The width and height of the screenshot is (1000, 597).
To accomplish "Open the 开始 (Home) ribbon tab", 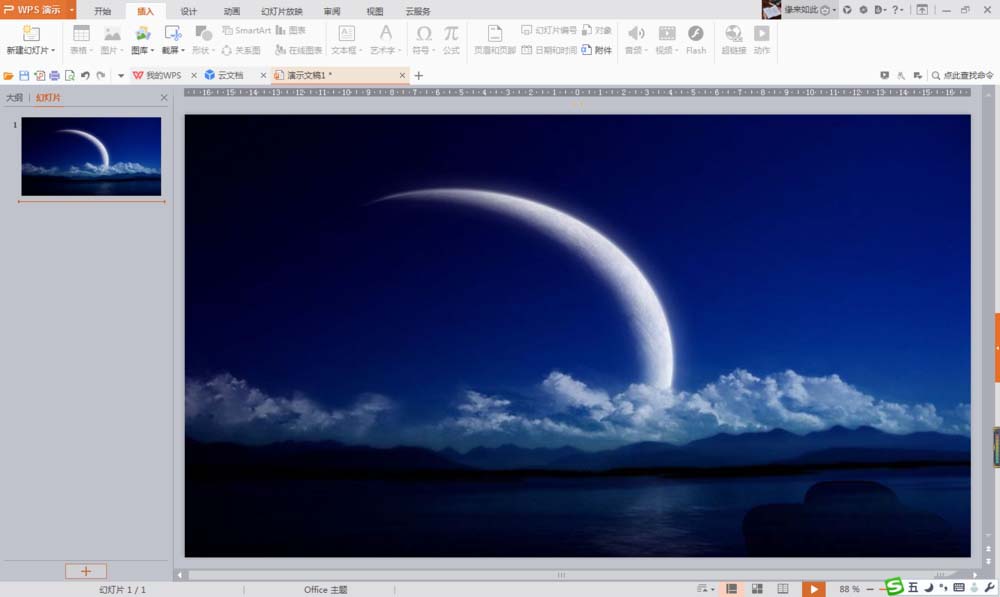I will (x=102, y=11).
